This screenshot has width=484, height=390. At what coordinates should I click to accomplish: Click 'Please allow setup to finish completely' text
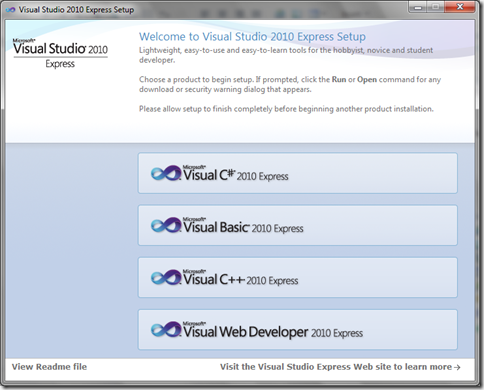pyautogui.click(x=286, y=109)
